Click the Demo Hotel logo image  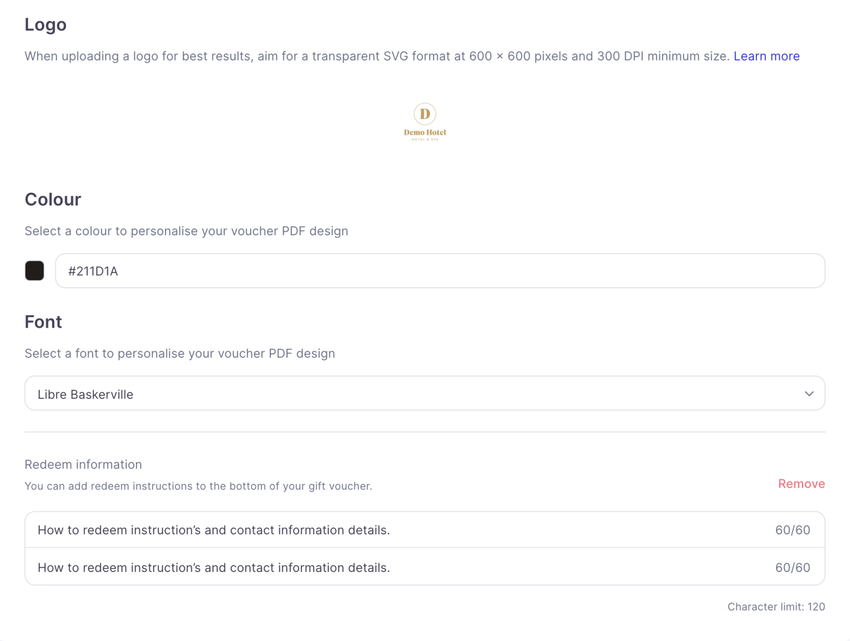pos(425,121)
